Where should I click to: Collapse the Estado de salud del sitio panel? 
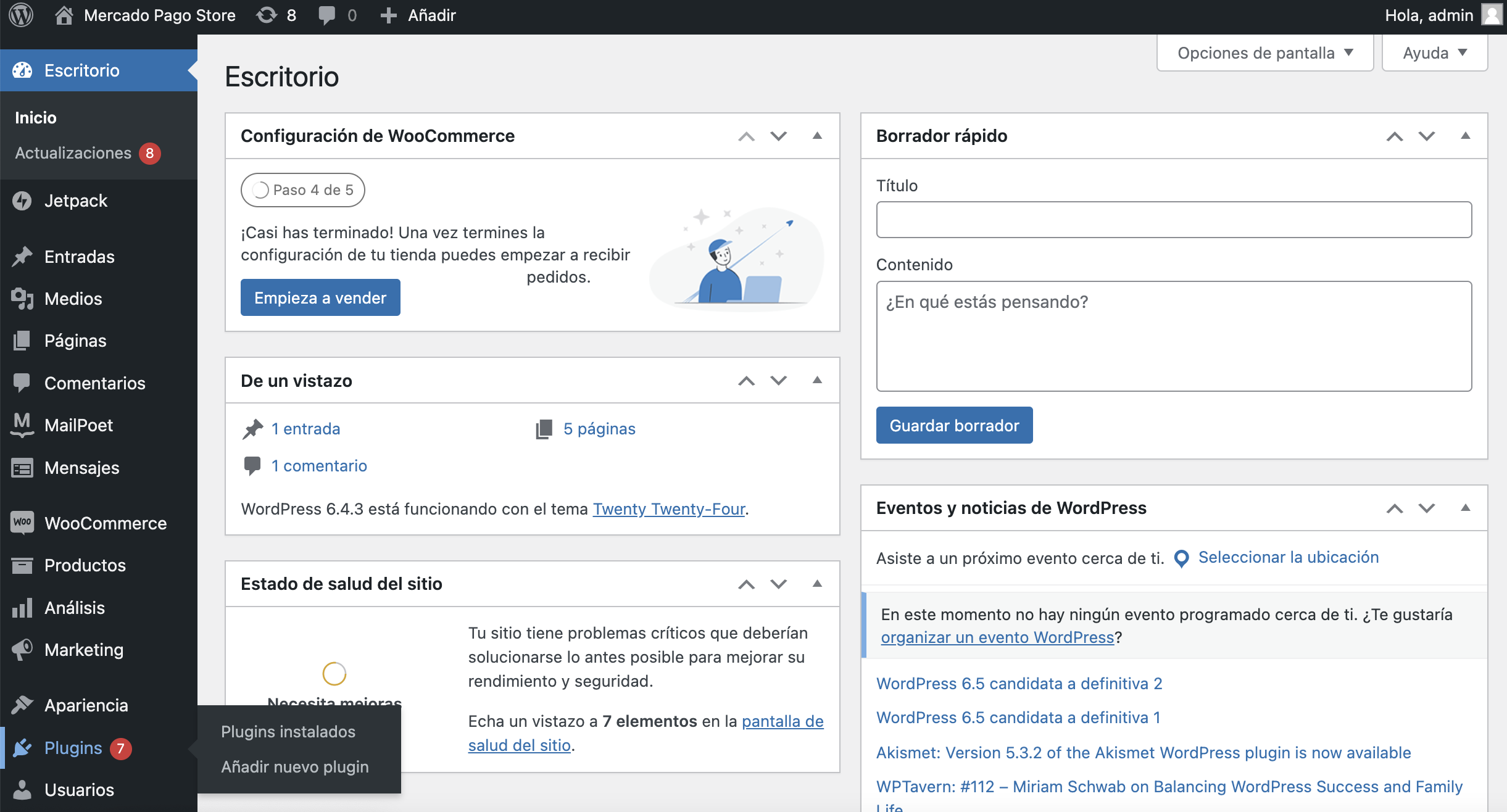point(817,584)
